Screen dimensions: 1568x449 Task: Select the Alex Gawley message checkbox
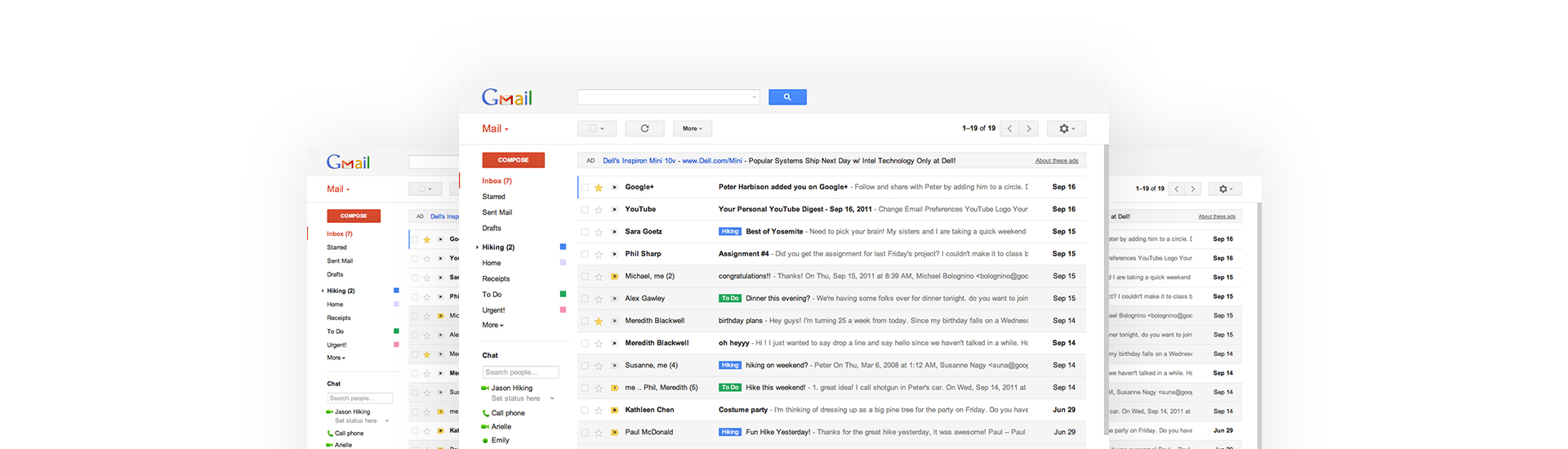(x=585, y=299)
